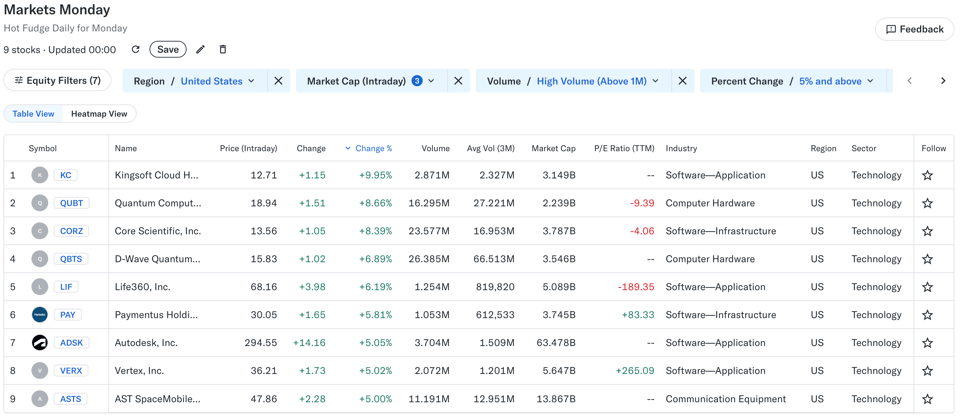The image size is (960, 419).
Task: Remove the Market Cap (Intraday) filter
Action: (458, 81)
